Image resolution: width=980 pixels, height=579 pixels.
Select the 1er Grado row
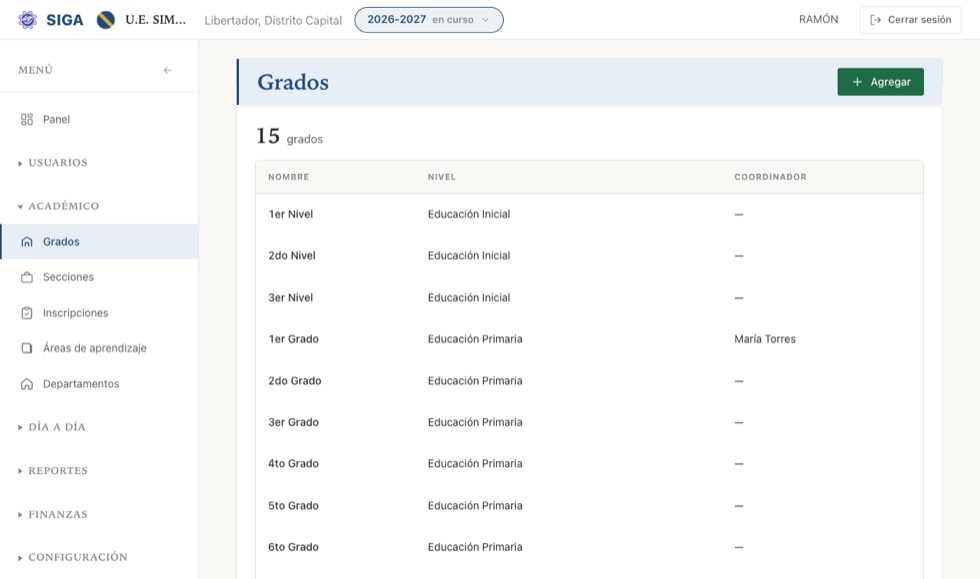(x=589, y=339)
